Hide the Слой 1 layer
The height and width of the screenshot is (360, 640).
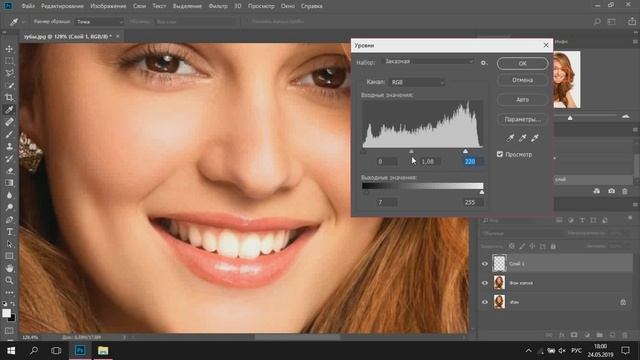pos(485,264)
